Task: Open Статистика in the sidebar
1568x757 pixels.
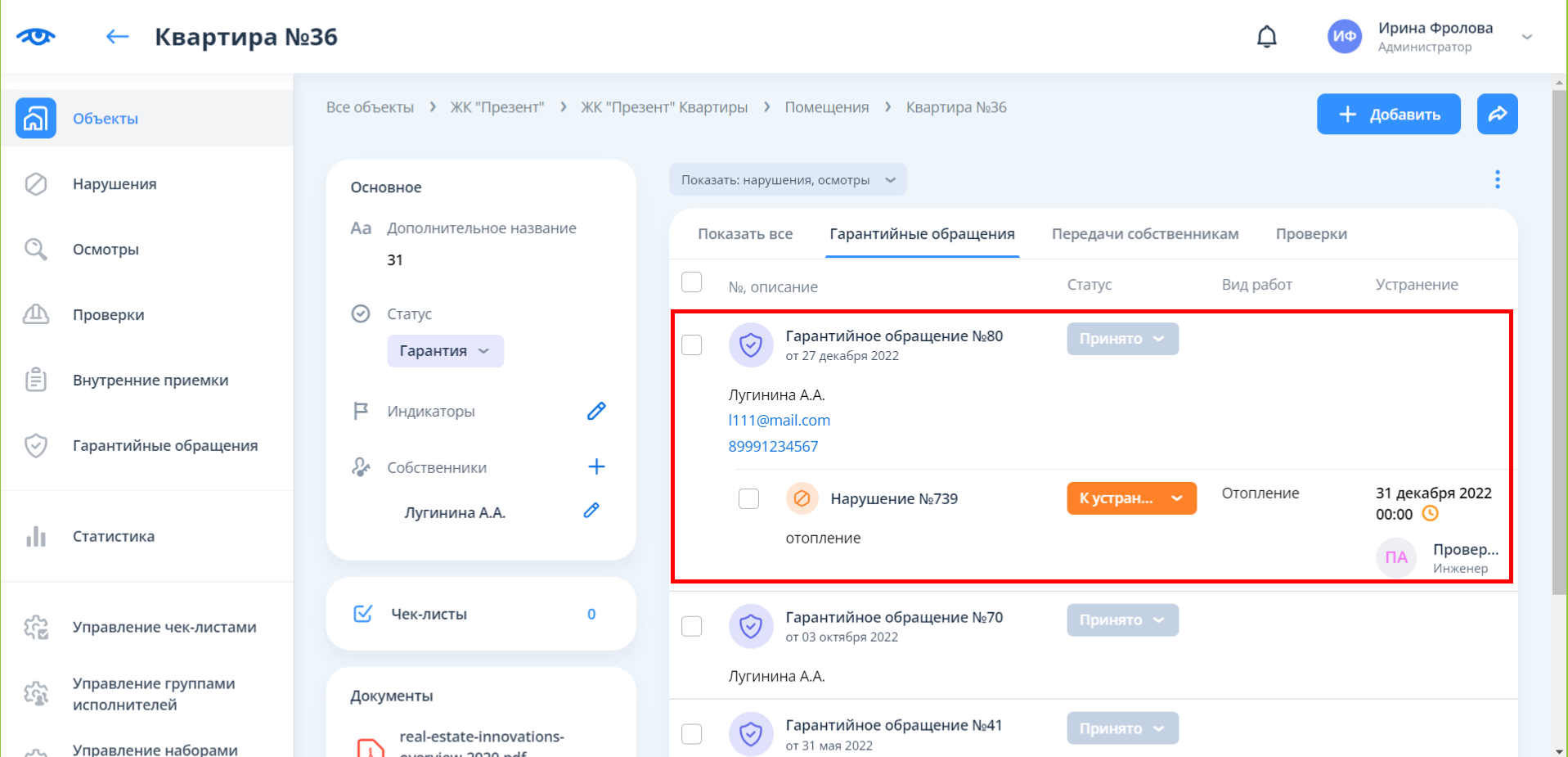Action: (x=113, y=537)
